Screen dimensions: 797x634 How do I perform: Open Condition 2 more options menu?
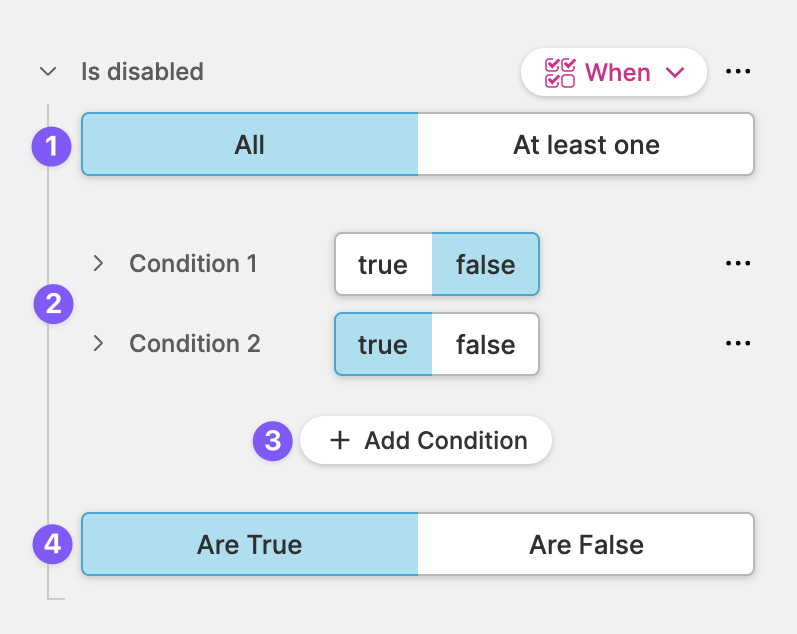pyautogui.click(x=738, y=343)
